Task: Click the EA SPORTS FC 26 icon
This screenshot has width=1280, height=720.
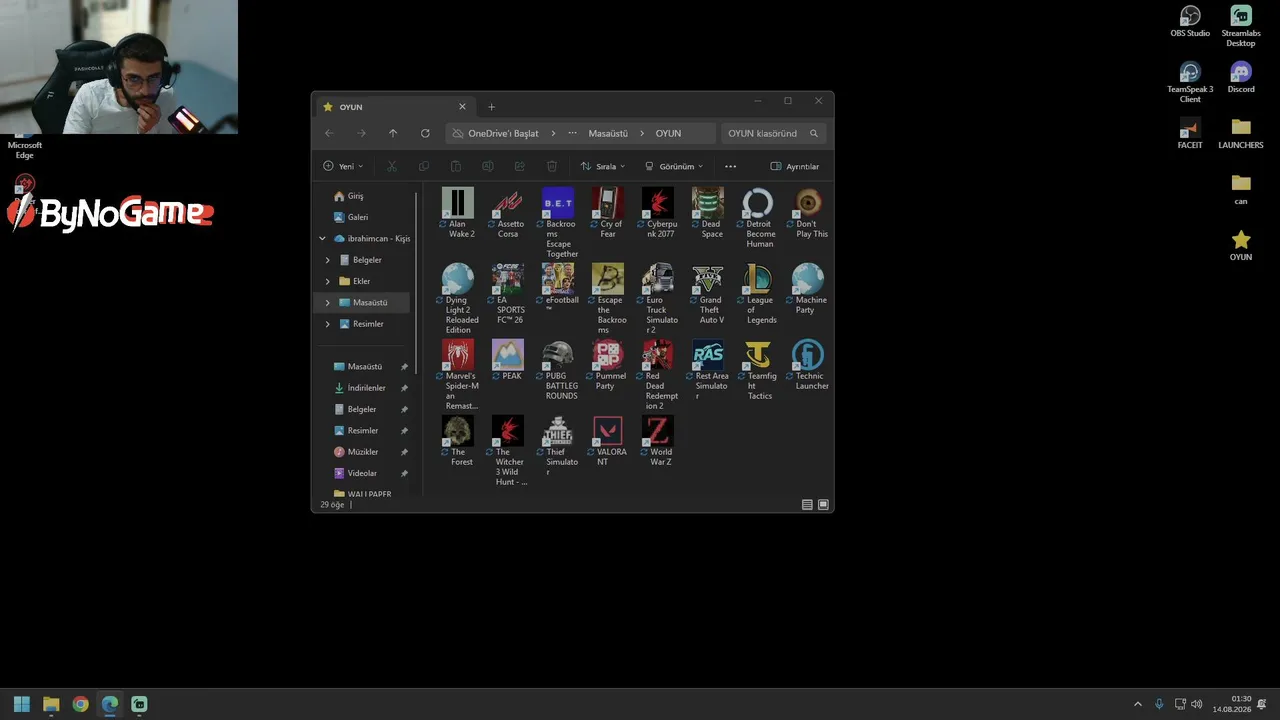Action: [x=508, y=279]
